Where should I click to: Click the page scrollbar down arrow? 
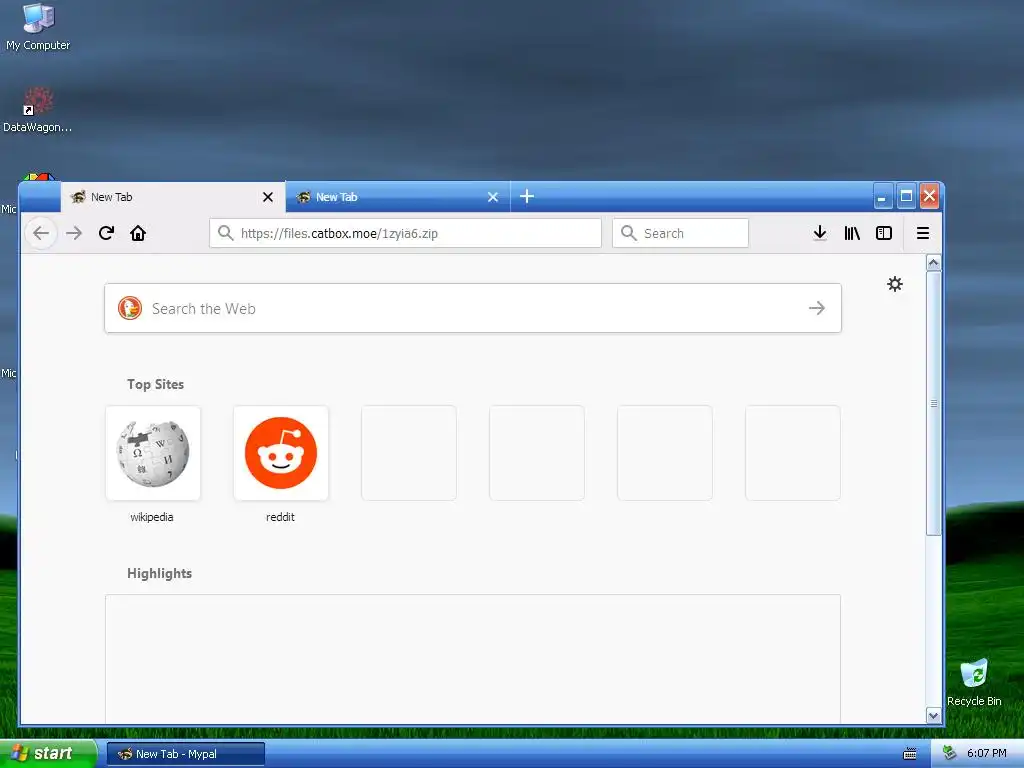[934, 716]
